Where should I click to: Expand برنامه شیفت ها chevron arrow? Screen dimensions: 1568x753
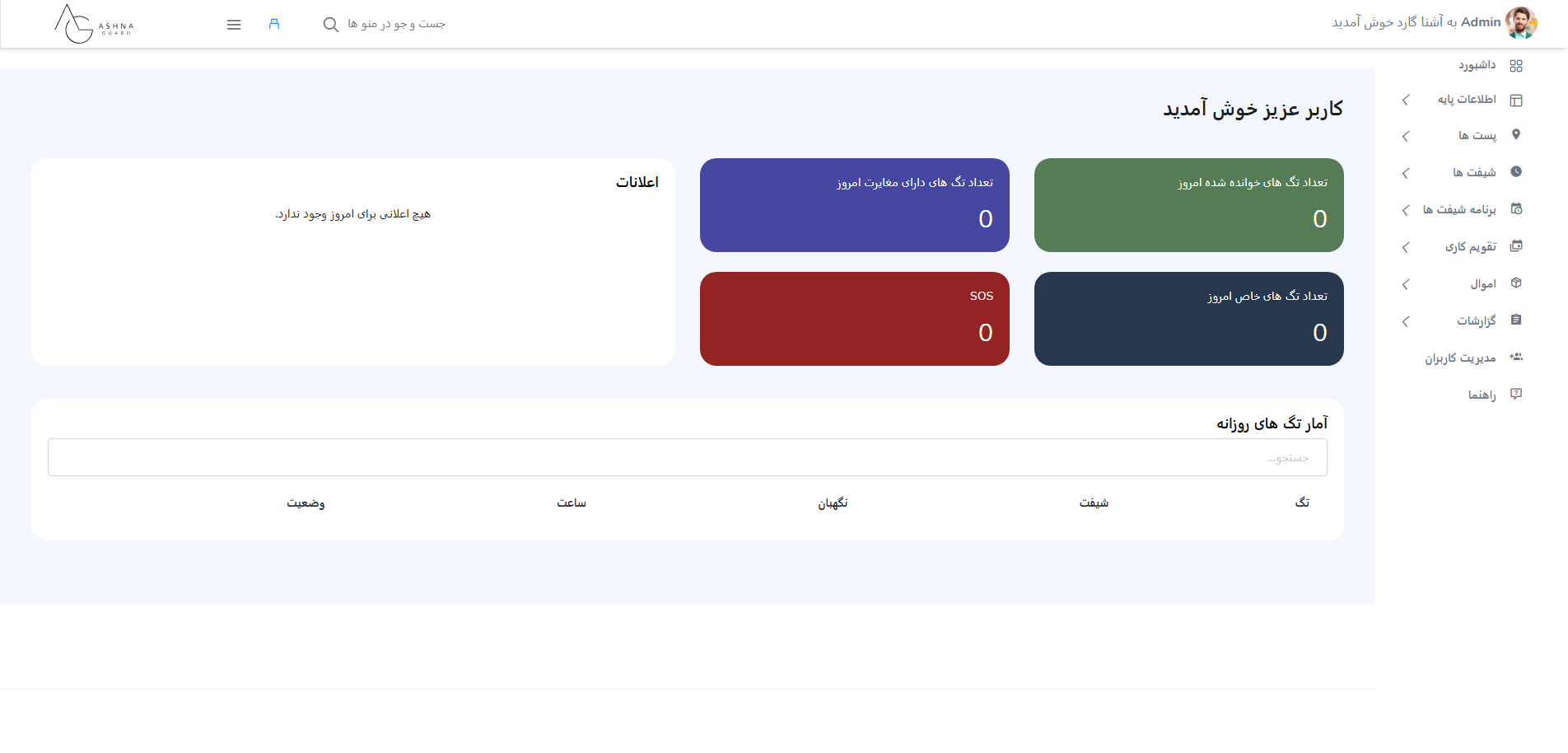pos(1406,210)
